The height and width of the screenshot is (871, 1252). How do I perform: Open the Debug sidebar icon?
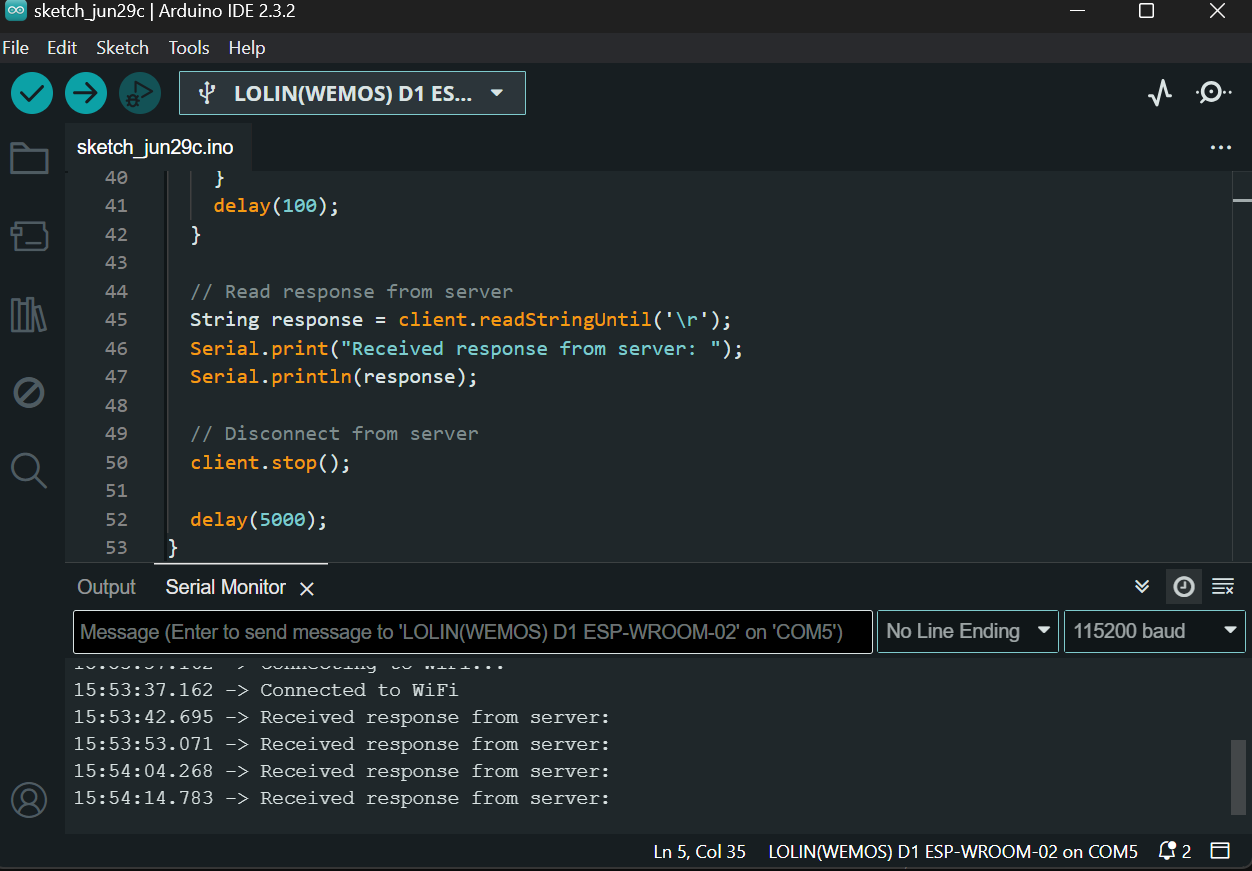[29, 393]
